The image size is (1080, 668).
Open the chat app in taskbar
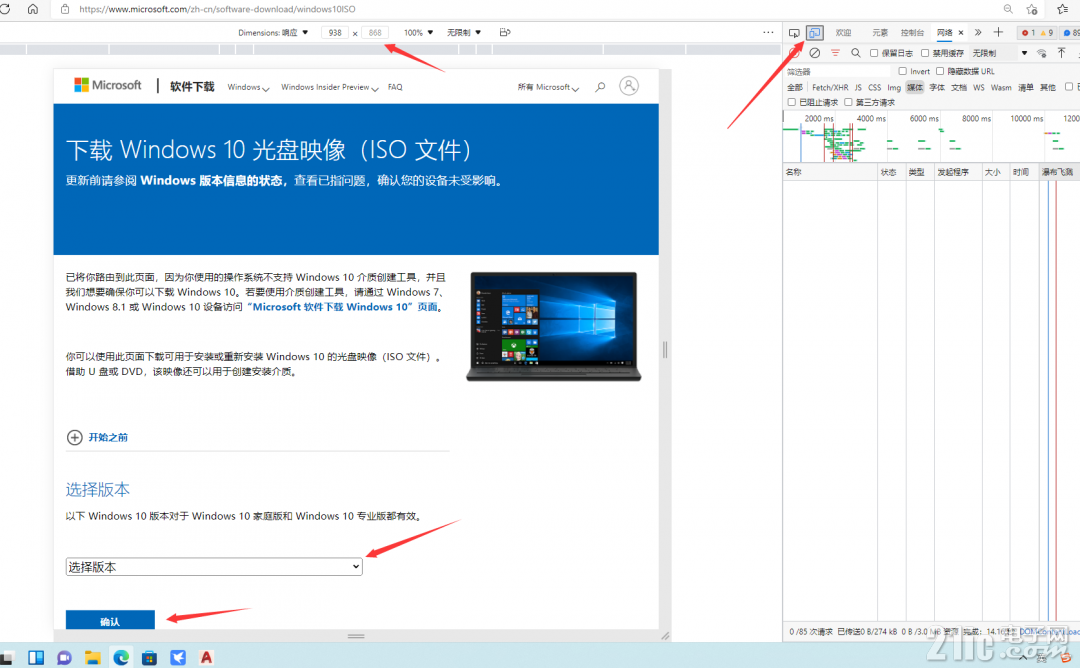[64, 657]
